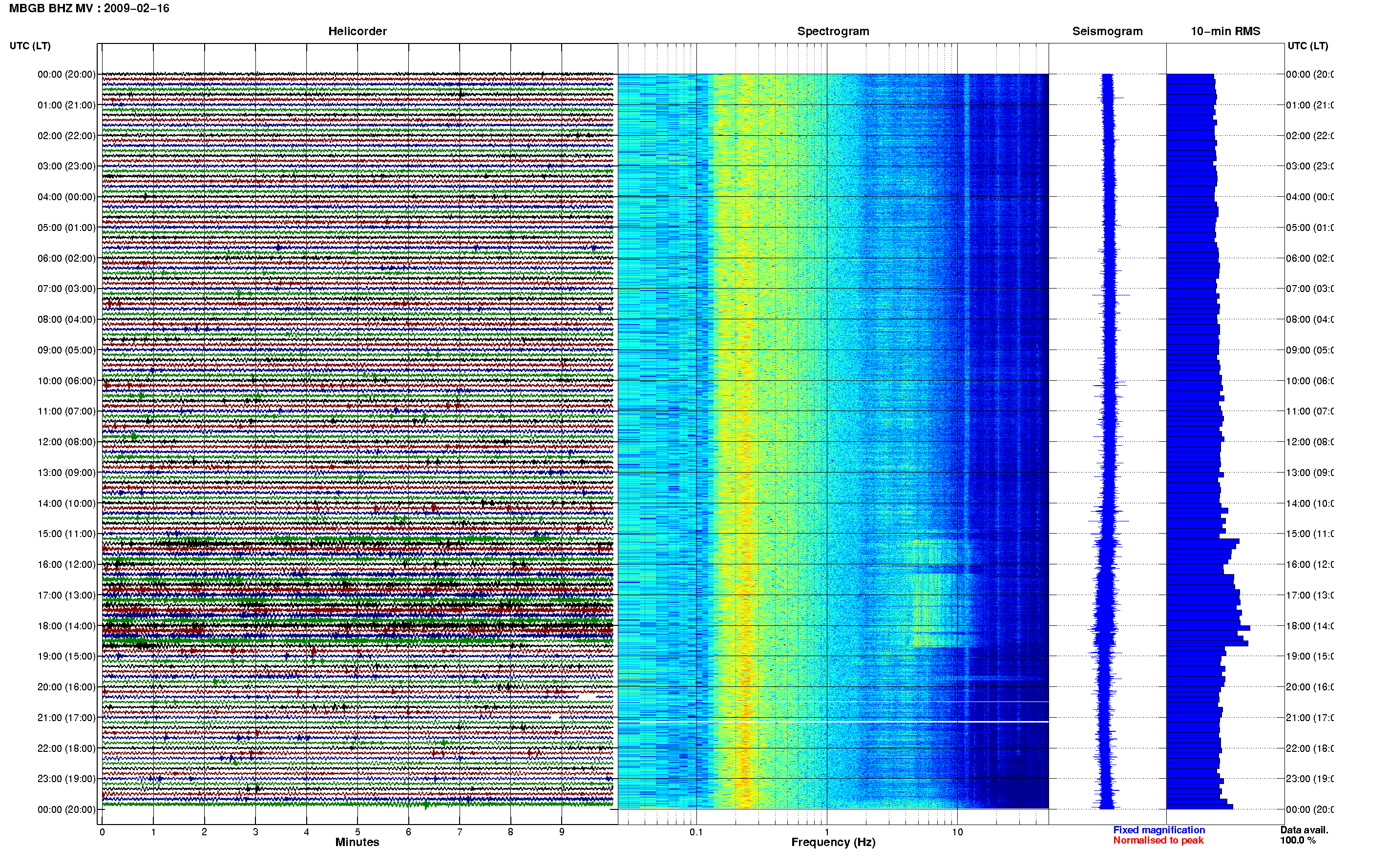Select the 9 tick on the Minutes axis

562,832
